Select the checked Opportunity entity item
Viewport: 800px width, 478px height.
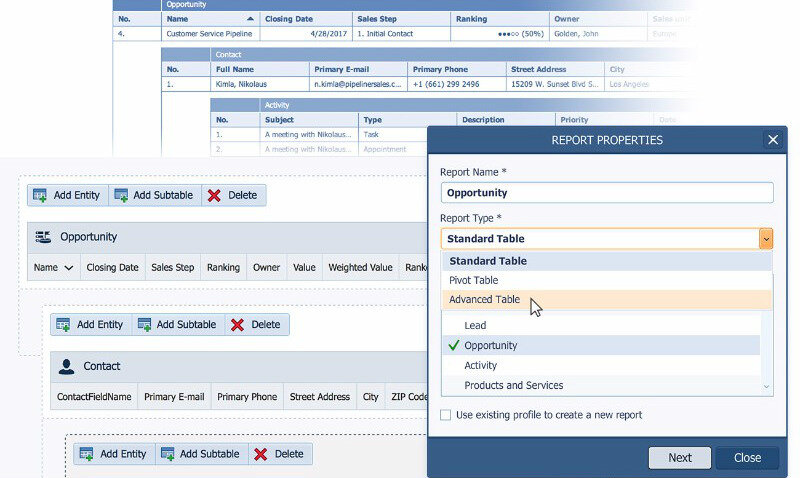pyautogui.click(x=490, y=346)
